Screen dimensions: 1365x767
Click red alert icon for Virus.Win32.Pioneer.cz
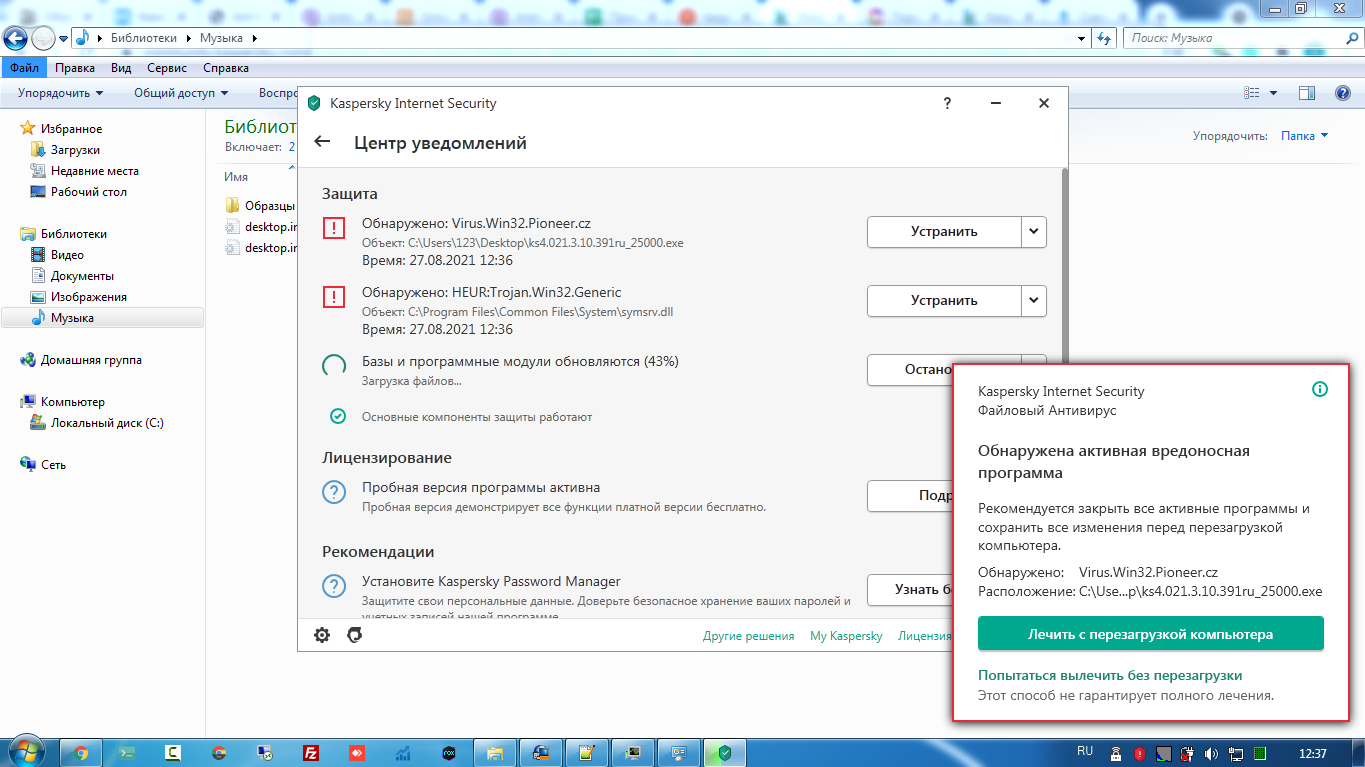point(334,228)
